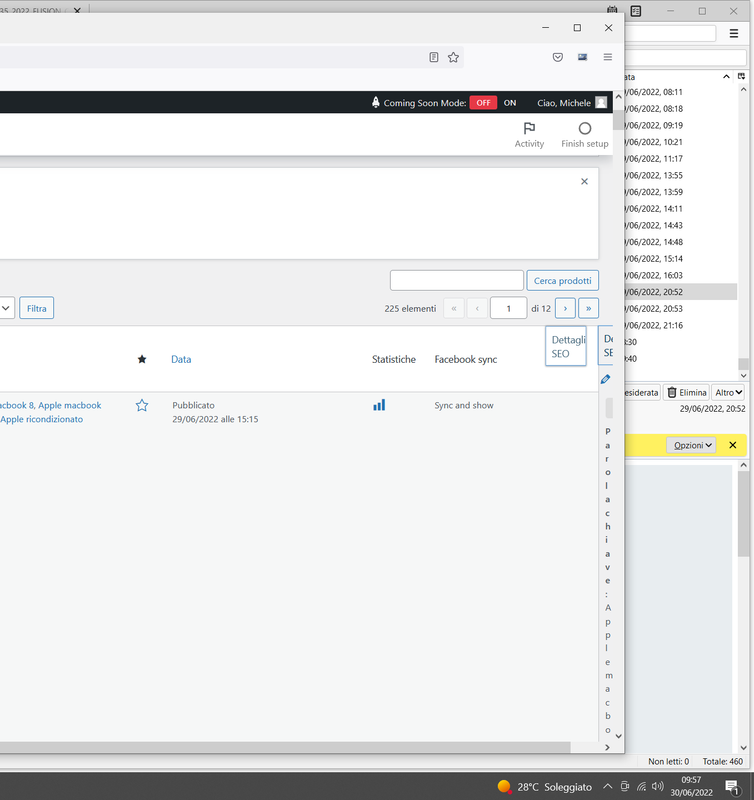Toggle Data column sort arrow in mail list
754x800 pixels.
click(x=726, y=77)
